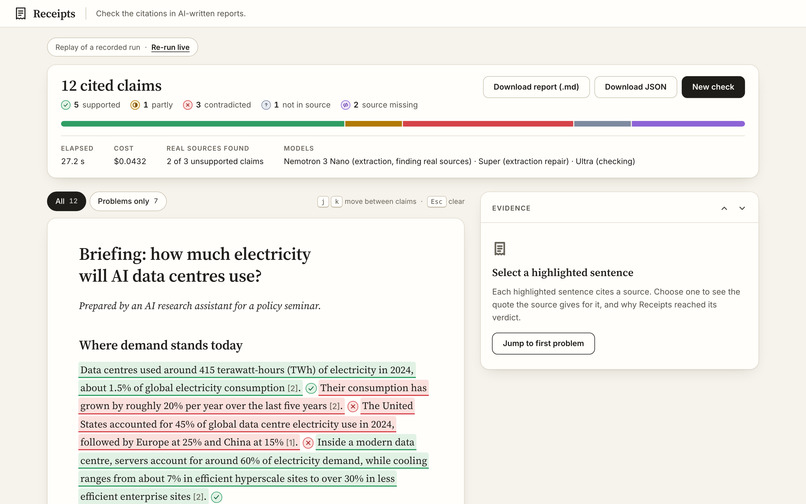This screenshot has width=806, height=504.
Task: Click the red contradicted segment of results bar
Action: point(488,124)
